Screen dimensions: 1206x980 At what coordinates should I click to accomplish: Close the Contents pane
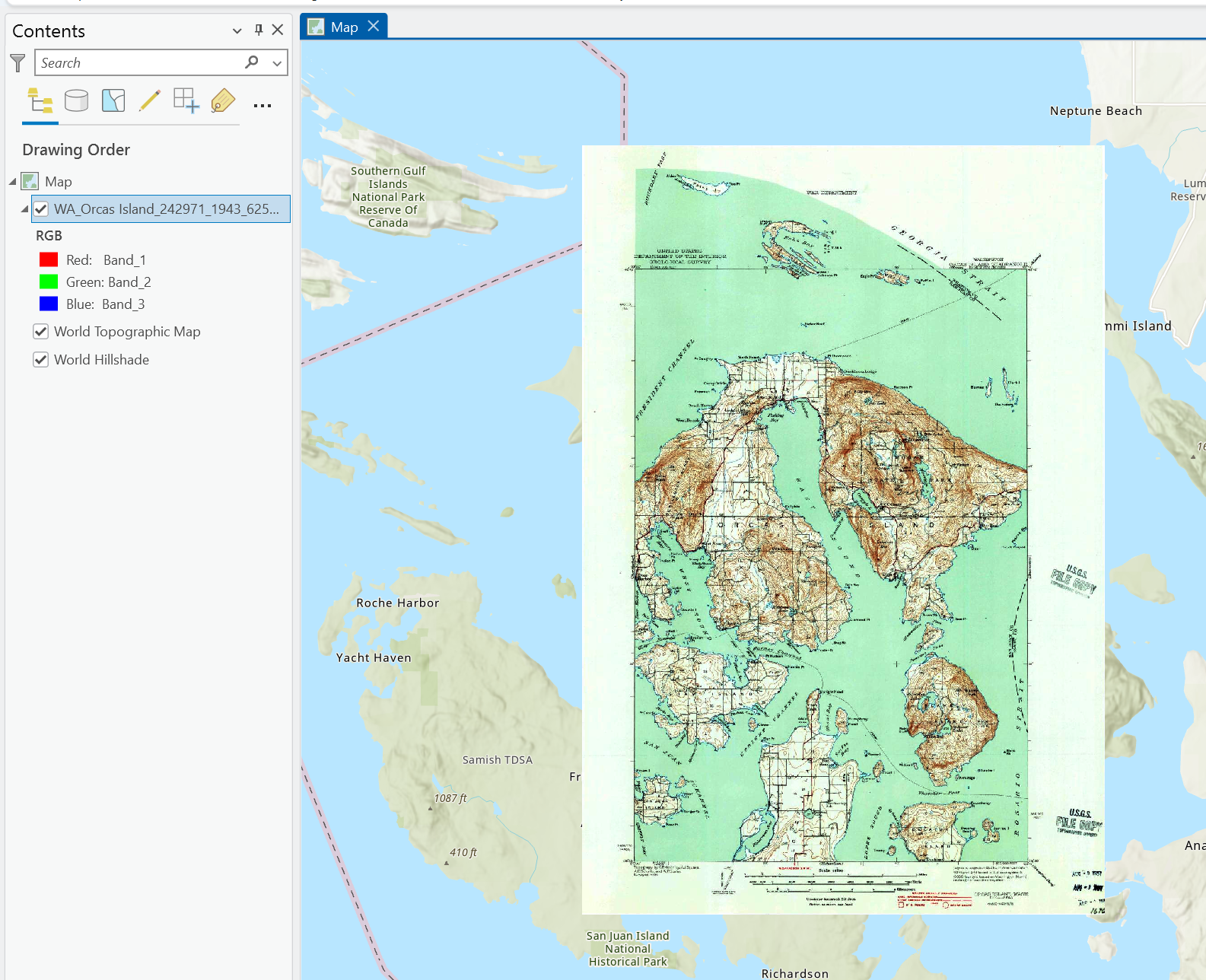[278, 30]
